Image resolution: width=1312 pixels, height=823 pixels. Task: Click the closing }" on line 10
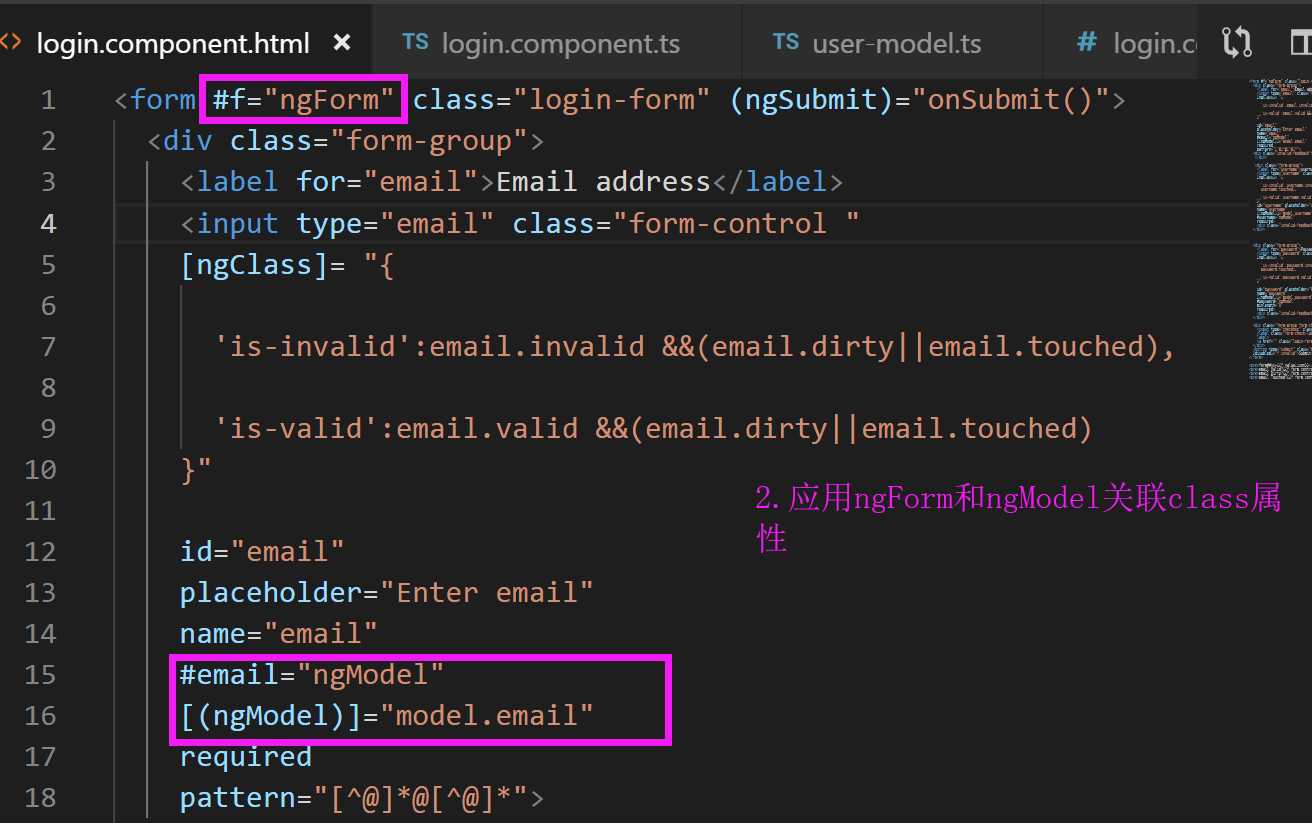pos(196,469)
